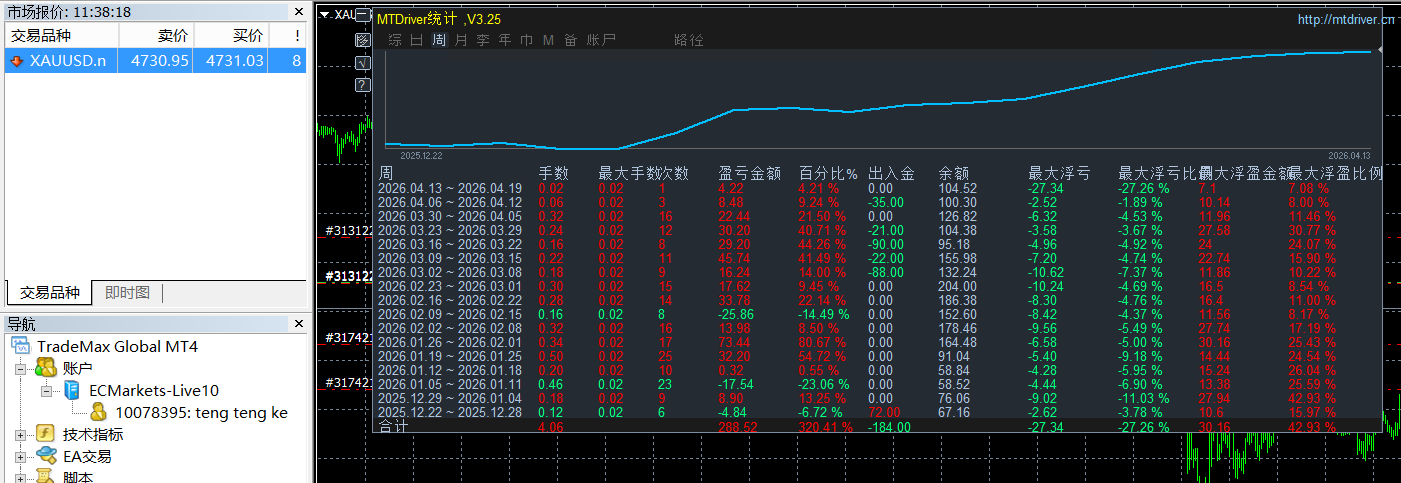Select the 币 currency tab in MTDriver

click(x=527, y=40)
